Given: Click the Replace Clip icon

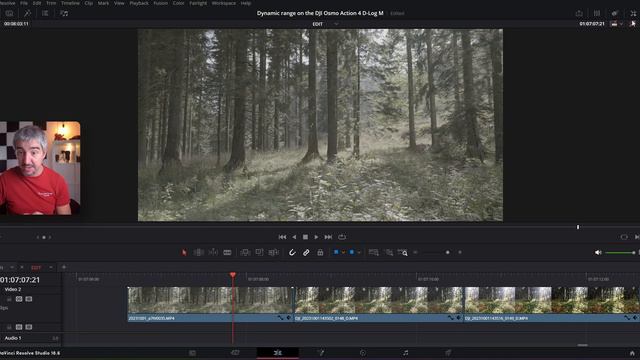Looking at the screenshot, I should point(273,253).
